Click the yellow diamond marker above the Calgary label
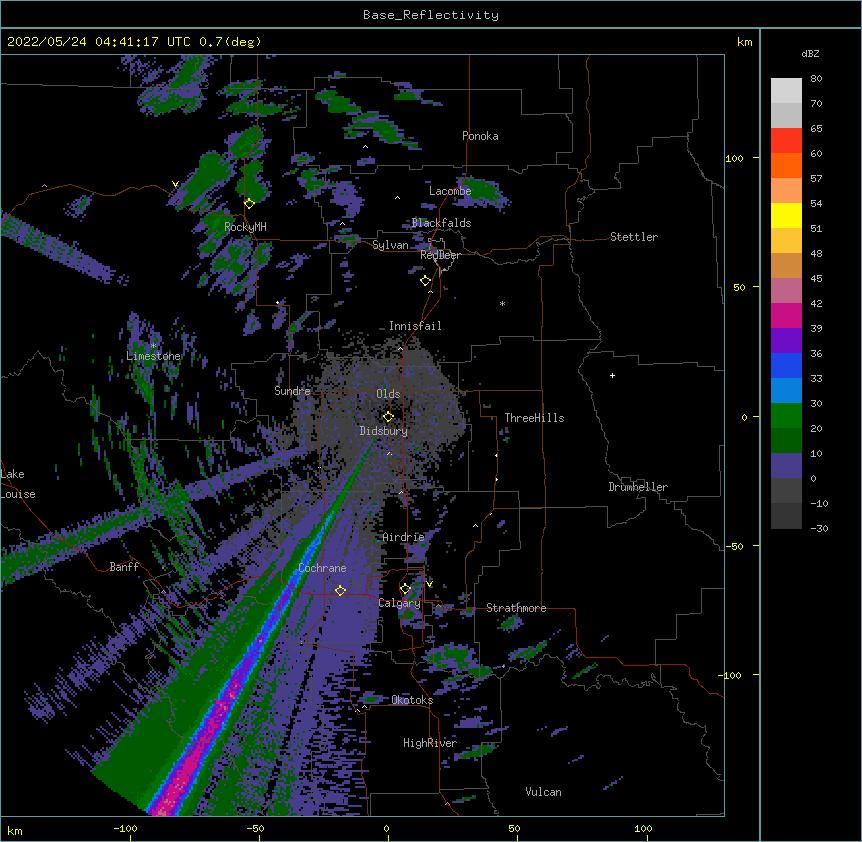This screenshot has height=842, width=862. point(405,589)
